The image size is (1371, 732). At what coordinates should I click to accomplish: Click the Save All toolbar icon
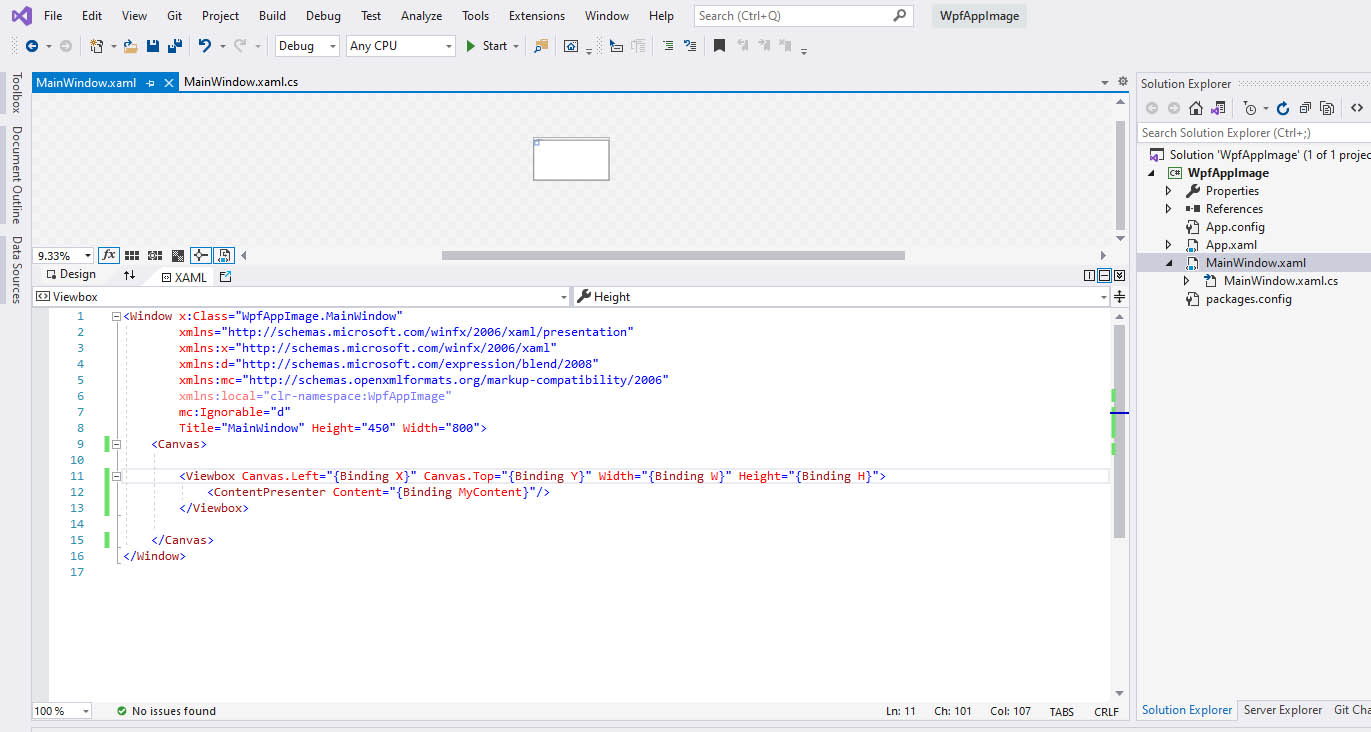174,46
